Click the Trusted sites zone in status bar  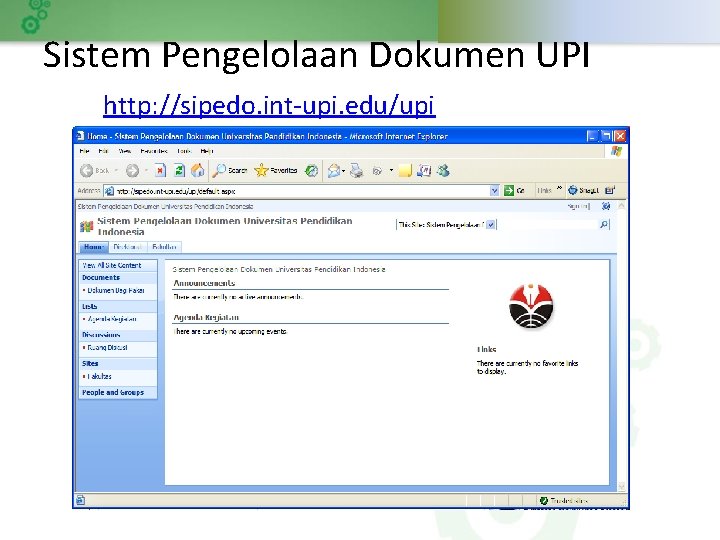(564, 501)
